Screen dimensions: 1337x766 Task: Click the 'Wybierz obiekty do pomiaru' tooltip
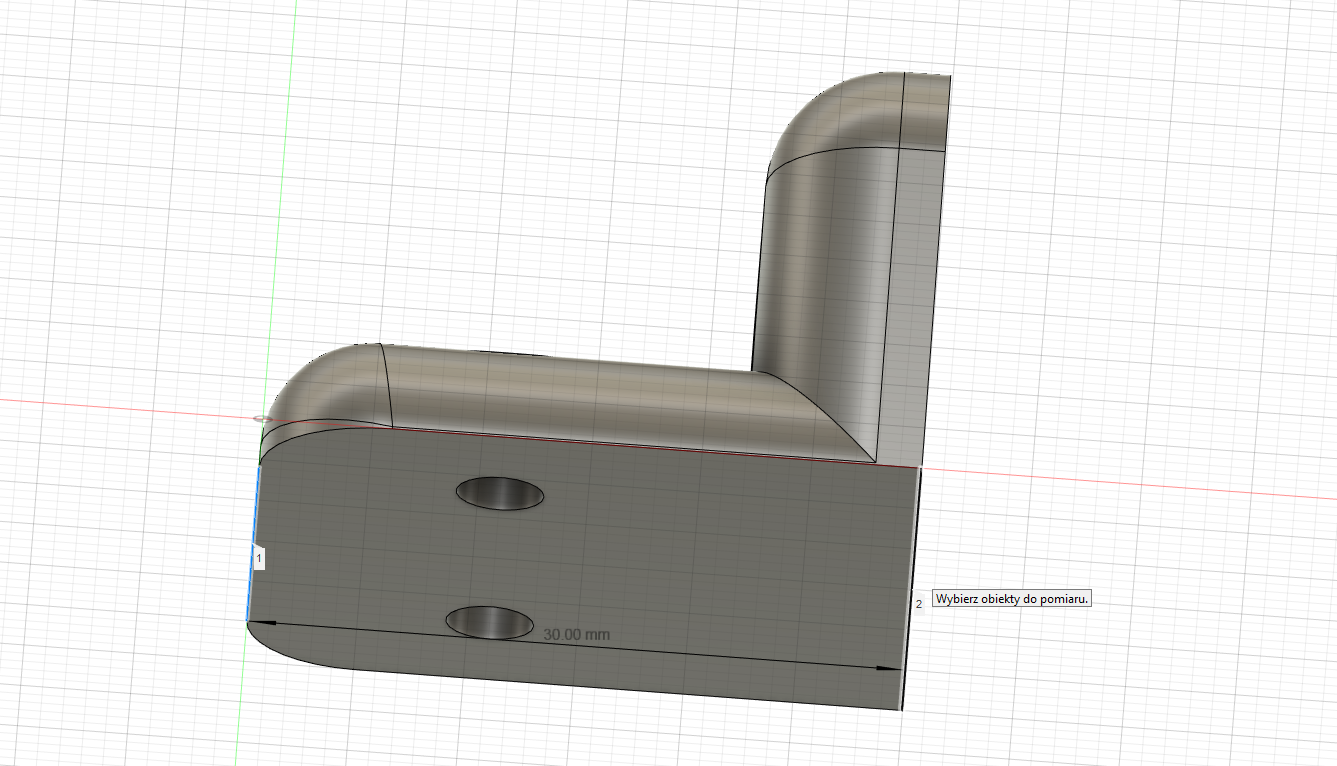(x=1011, y=599)
